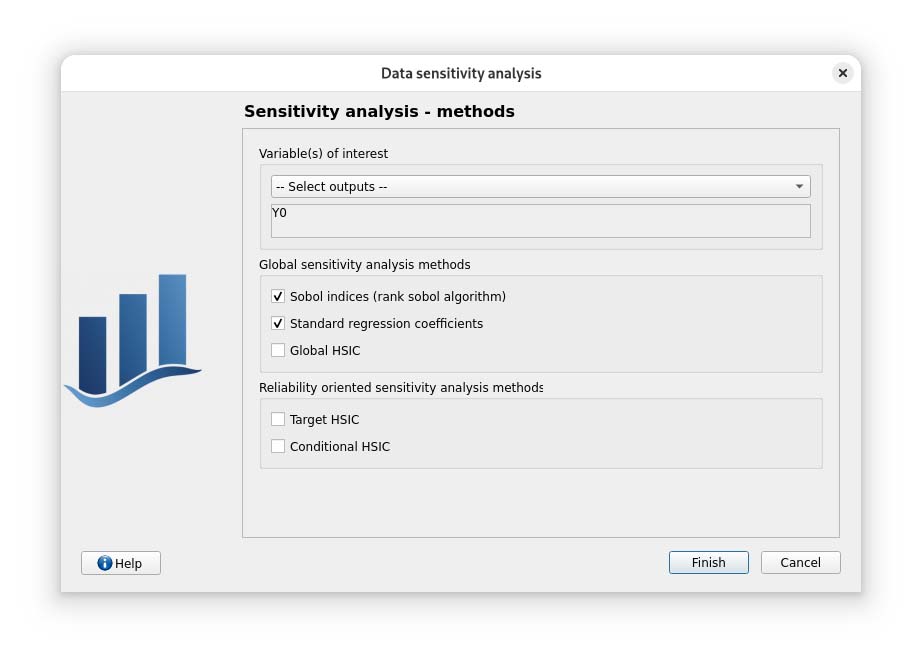The height and width of the screenshot is (659, 922).
Task: Click the Y0 selected outputs field
Action: click(540, 221)
